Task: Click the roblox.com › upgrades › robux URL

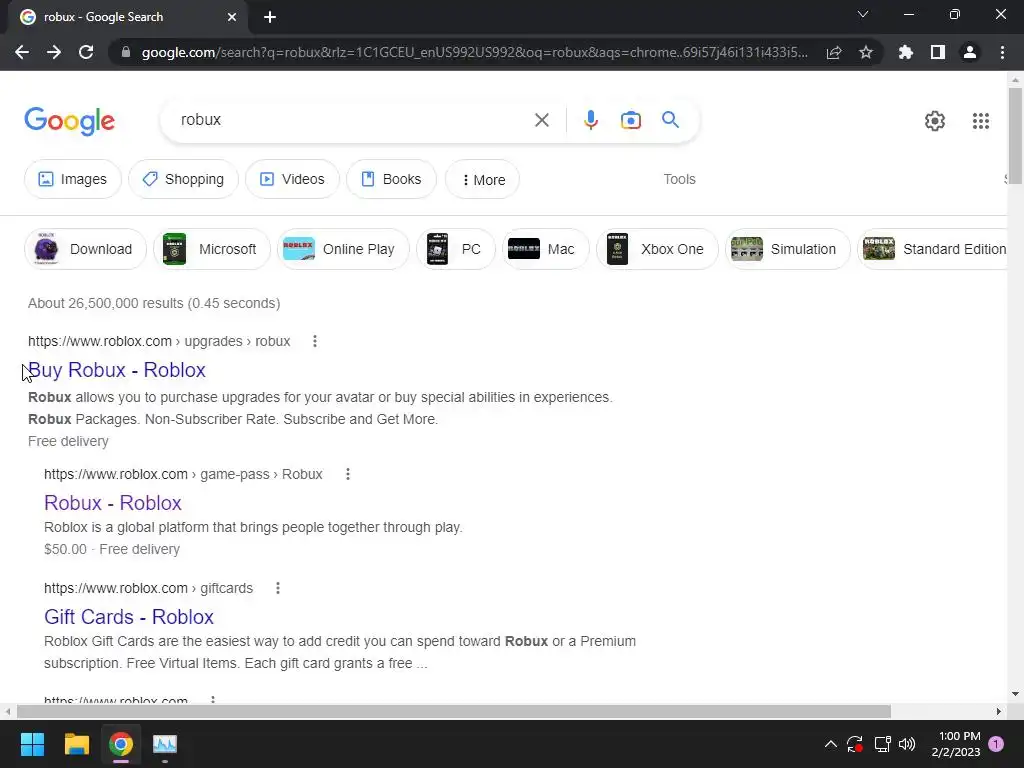Action: coord(159,341)
